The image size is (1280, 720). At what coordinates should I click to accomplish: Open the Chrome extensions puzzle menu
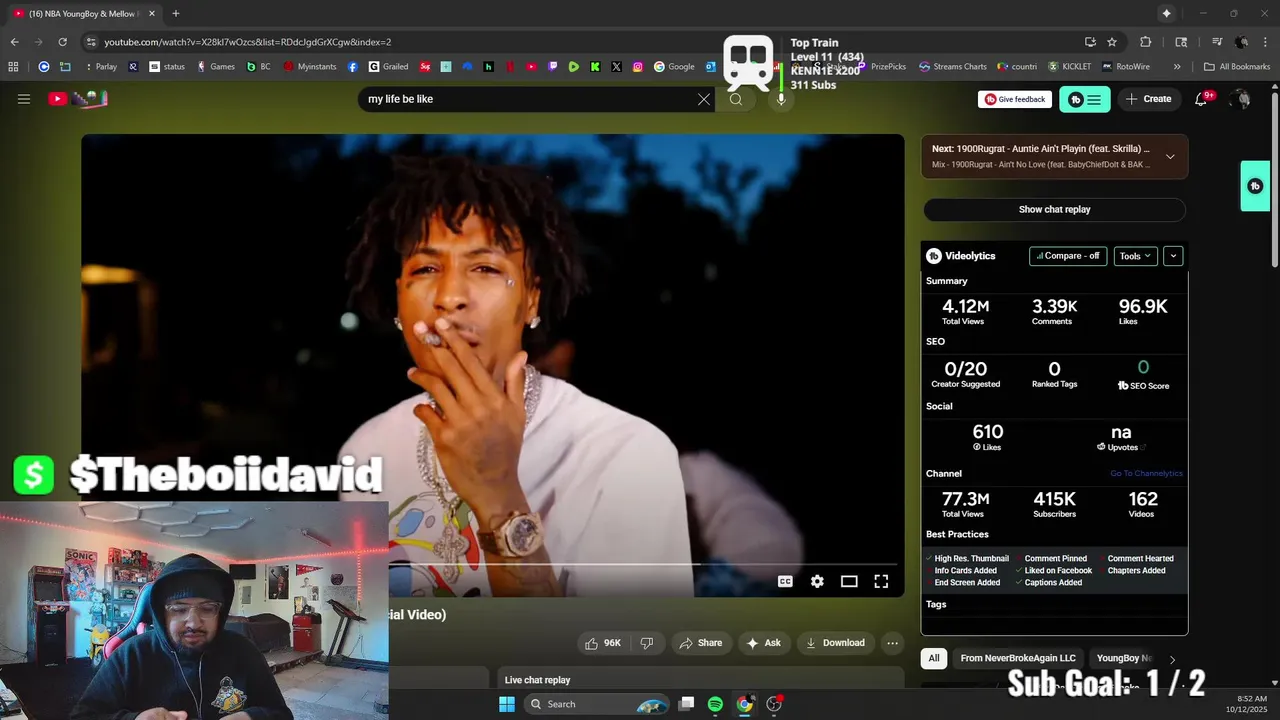(x=1146, y=42)
